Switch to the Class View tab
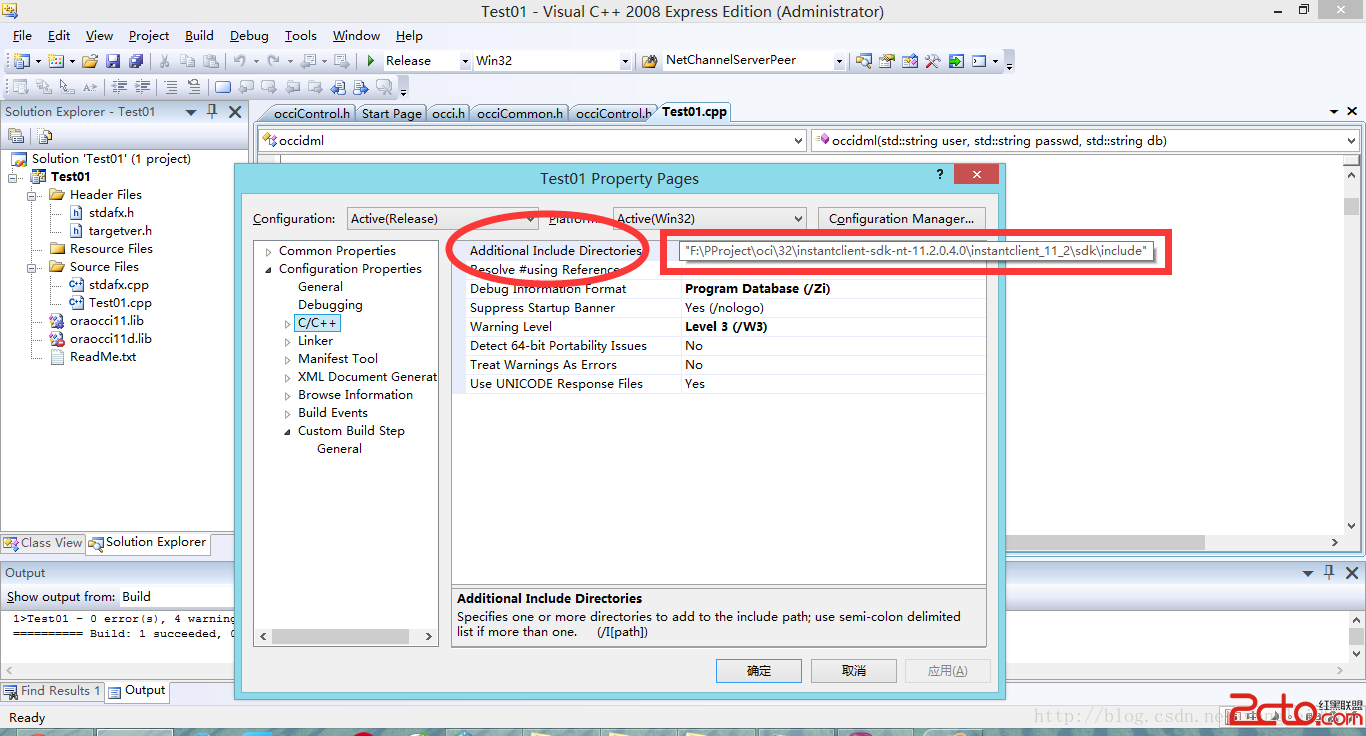The height and width of the screenshot is (736, 1366). pyautogui.click(x=43, y=543)
